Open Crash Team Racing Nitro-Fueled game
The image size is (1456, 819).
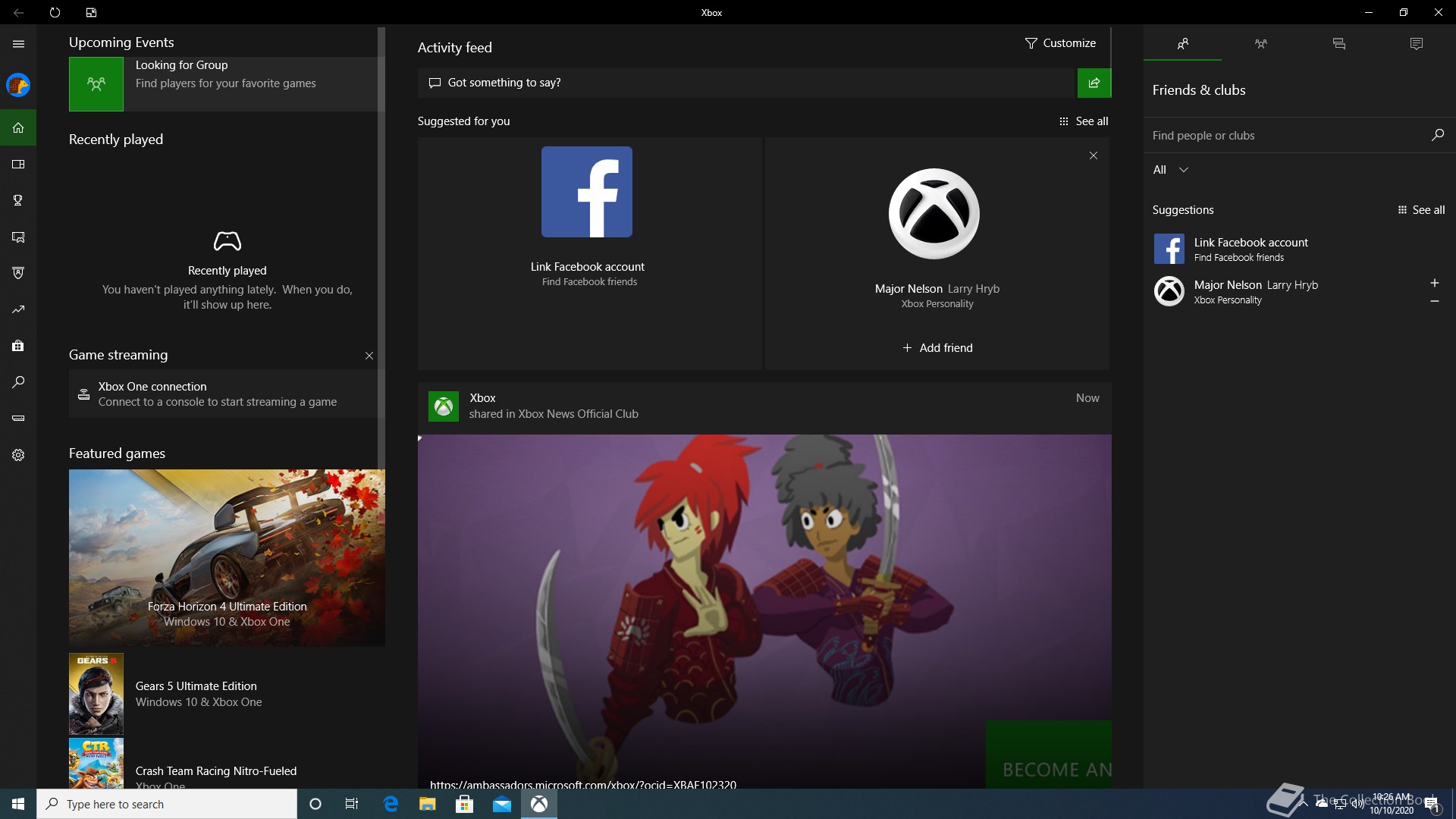click(227, 764)
